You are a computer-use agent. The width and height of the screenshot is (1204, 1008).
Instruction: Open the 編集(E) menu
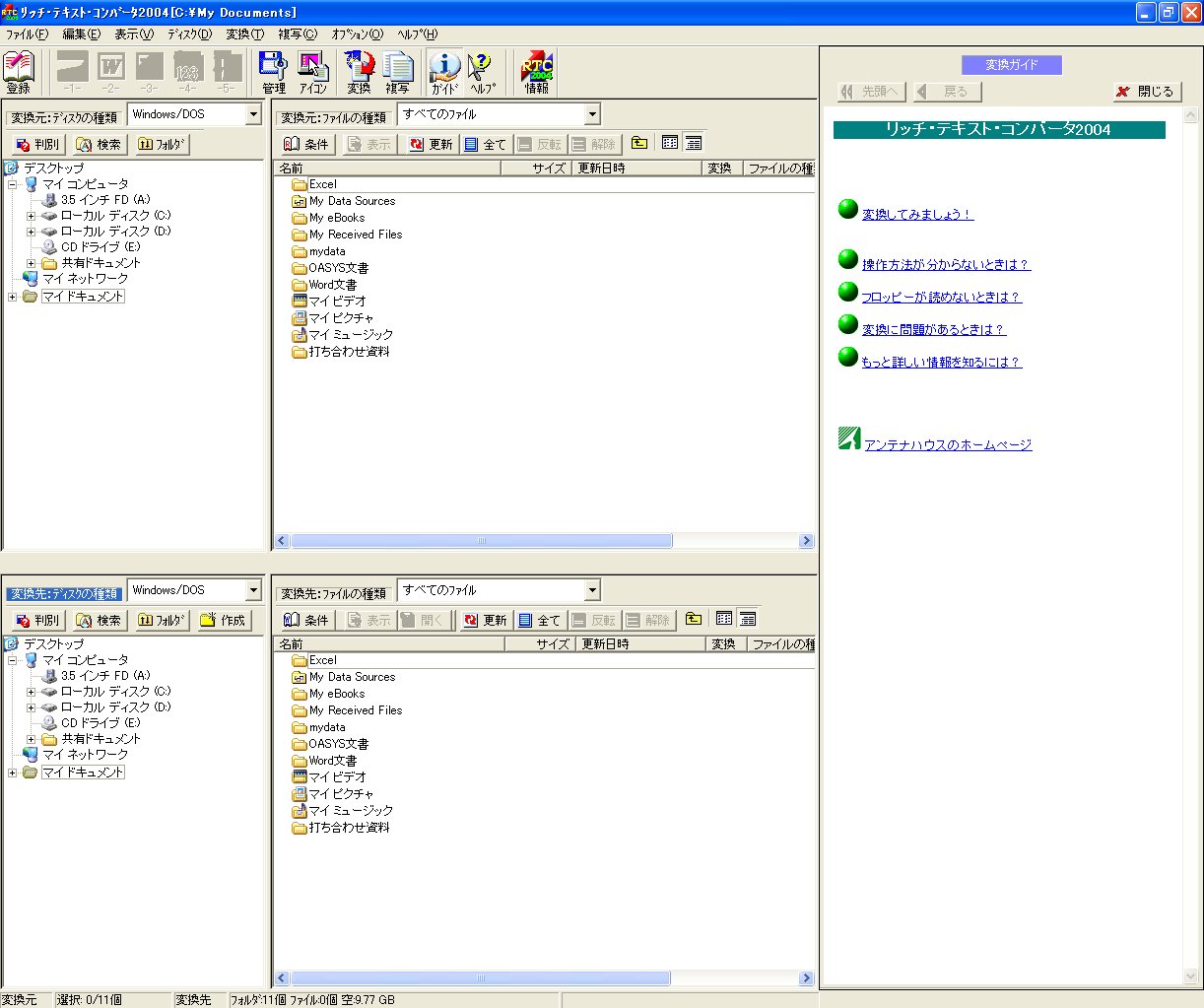81,34
